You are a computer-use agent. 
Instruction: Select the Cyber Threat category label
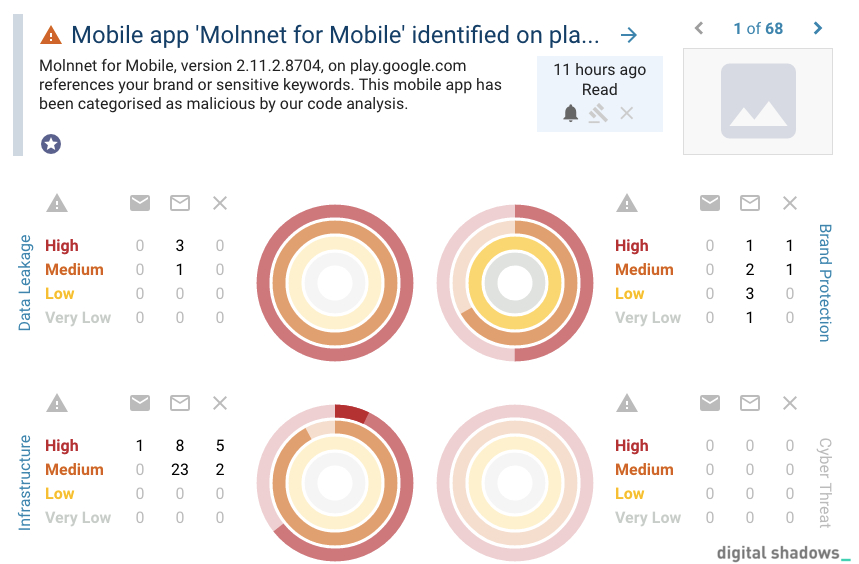coord(825,482)
